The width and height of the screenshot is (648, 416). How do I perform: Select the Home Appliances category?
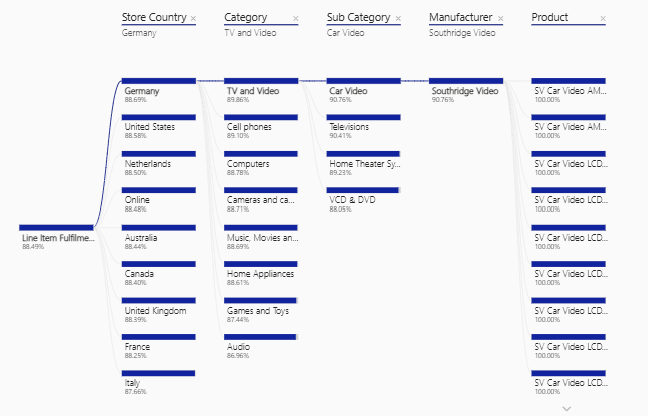261,274
